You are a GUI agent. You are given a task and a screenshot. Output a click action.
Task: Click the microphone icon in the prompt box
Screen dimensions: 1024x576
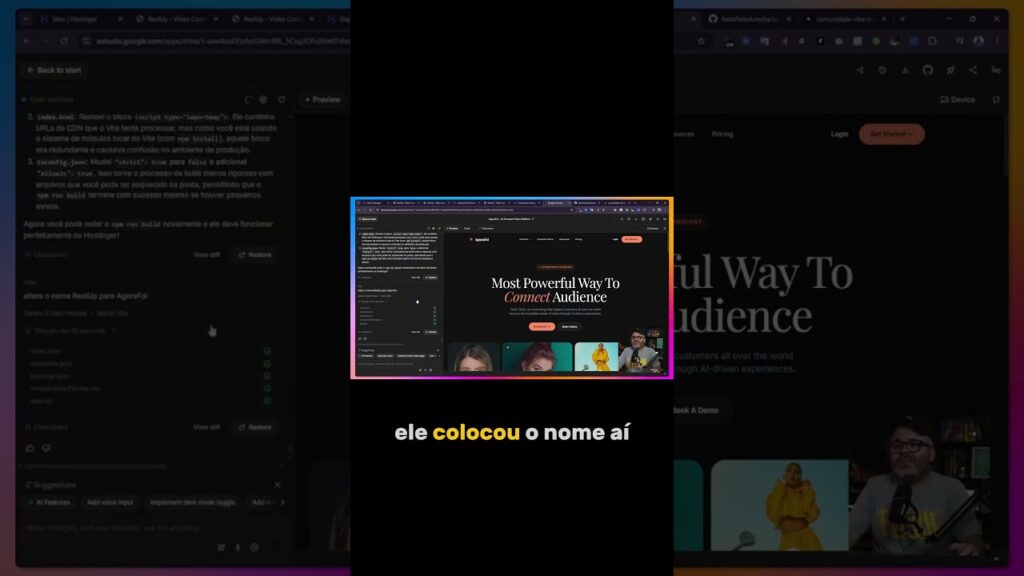coord(238,547)
